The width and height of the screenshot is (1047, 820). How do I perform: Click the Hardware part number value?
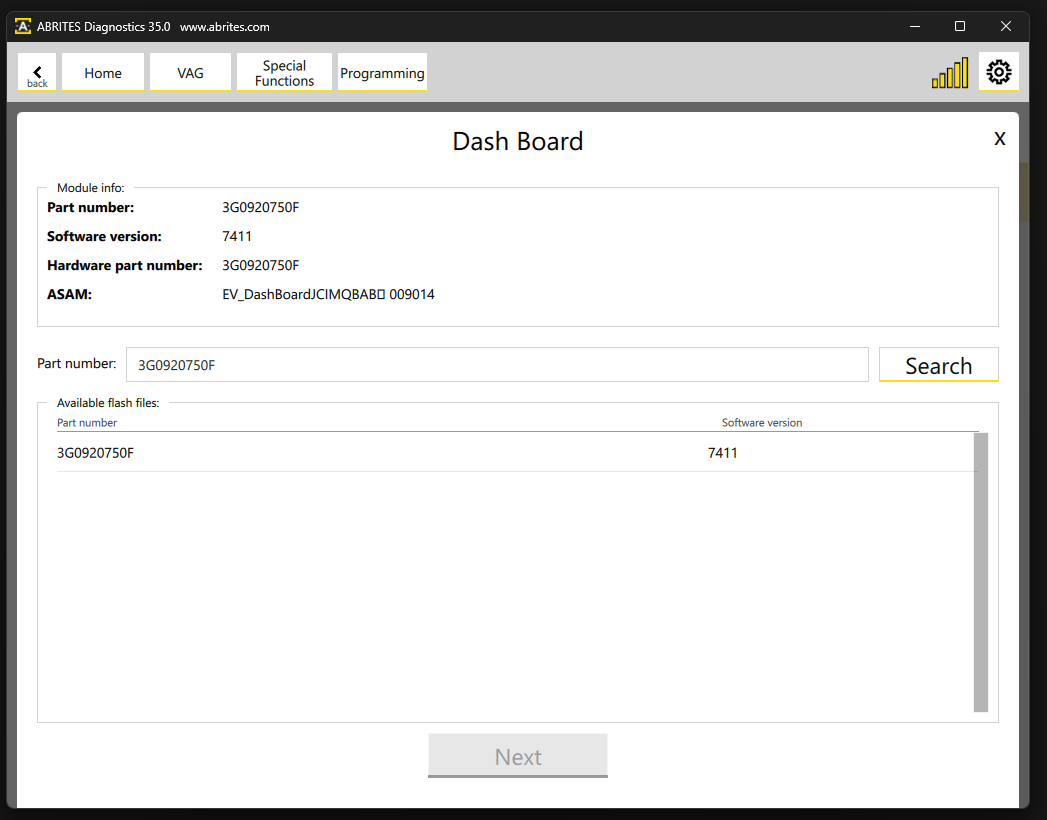point(260,266)
